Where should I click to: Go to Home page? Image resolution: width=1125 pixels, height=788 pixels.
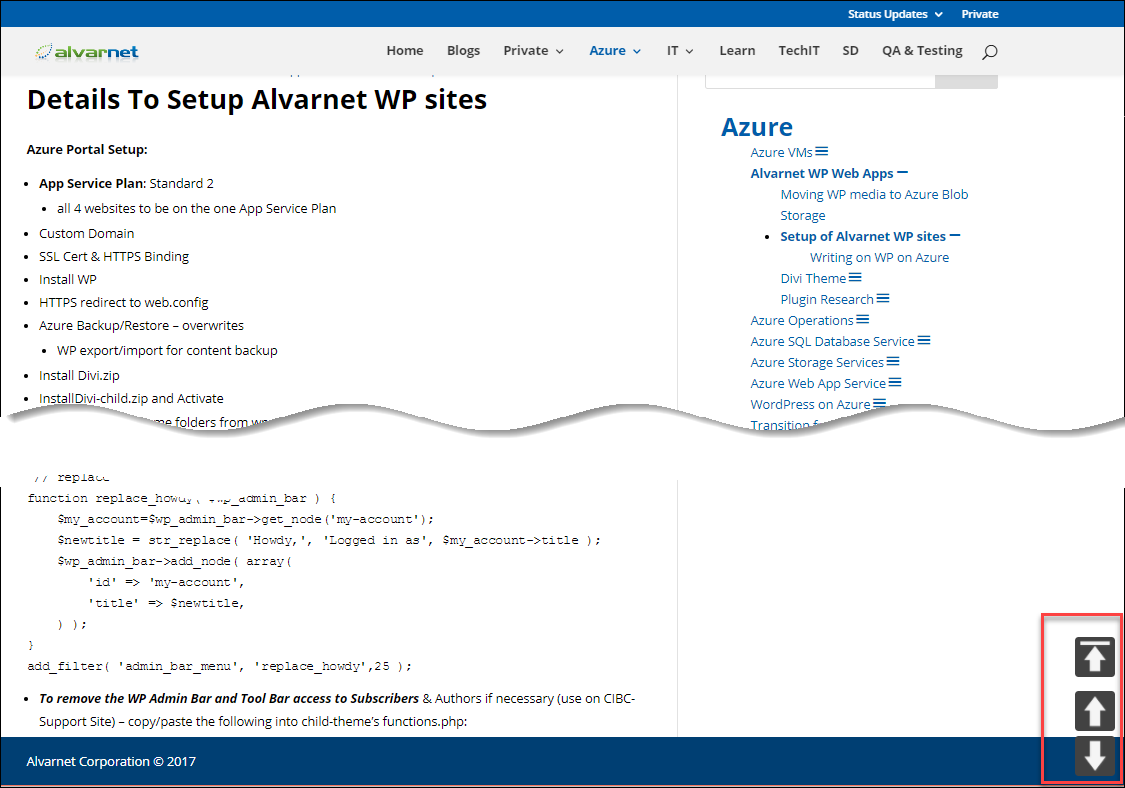click(405, 50)
